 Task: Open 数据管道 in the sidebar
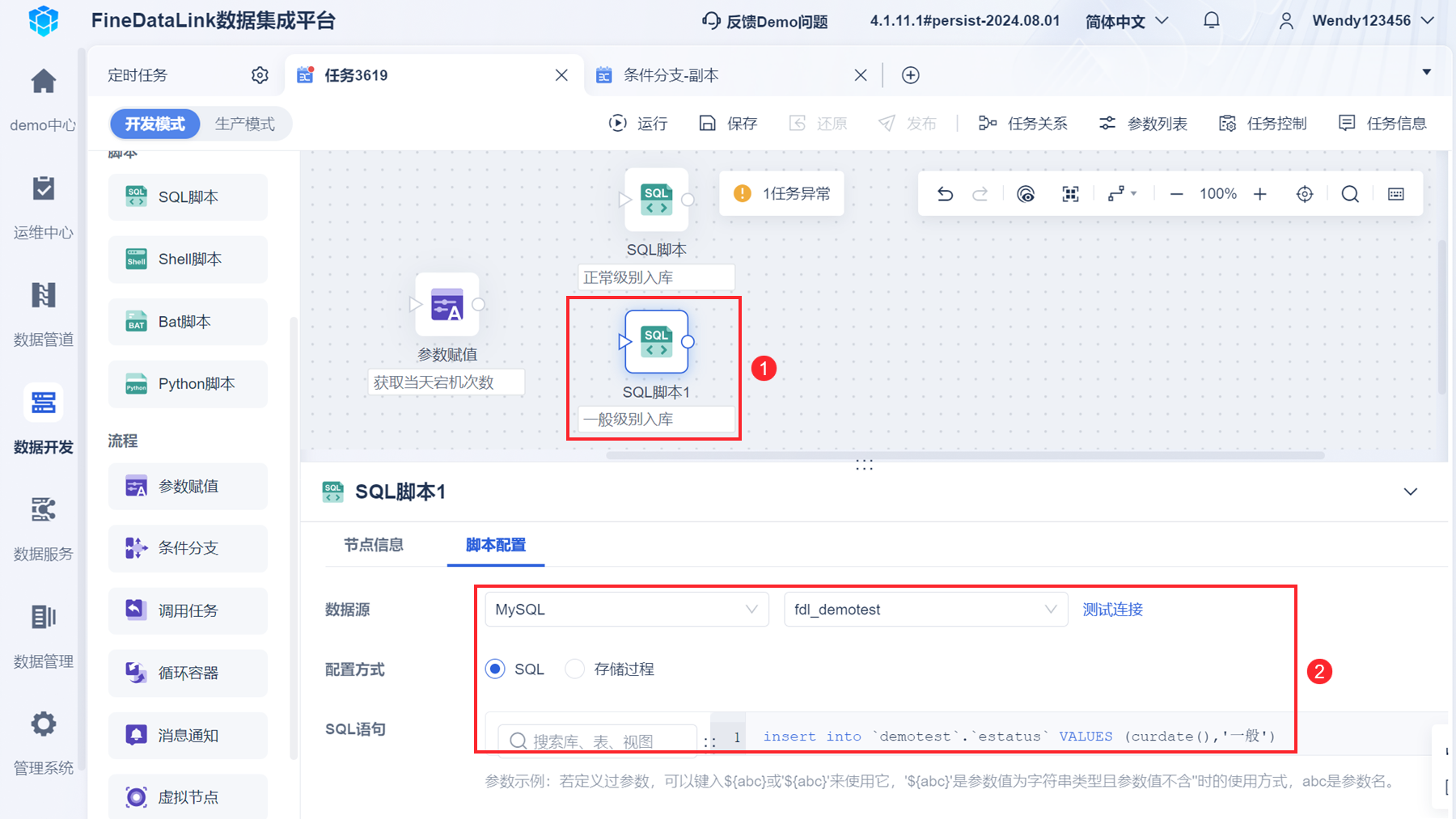tap(44, 315)
